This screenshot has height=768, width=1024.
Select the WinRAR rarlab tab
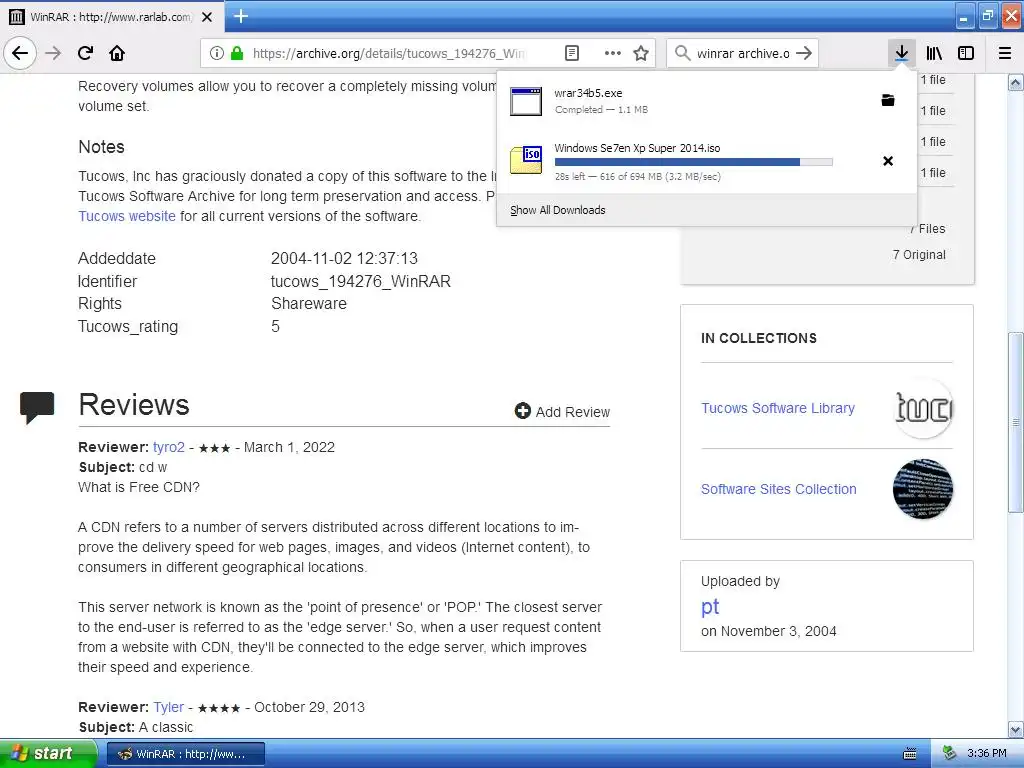(112, 17)
